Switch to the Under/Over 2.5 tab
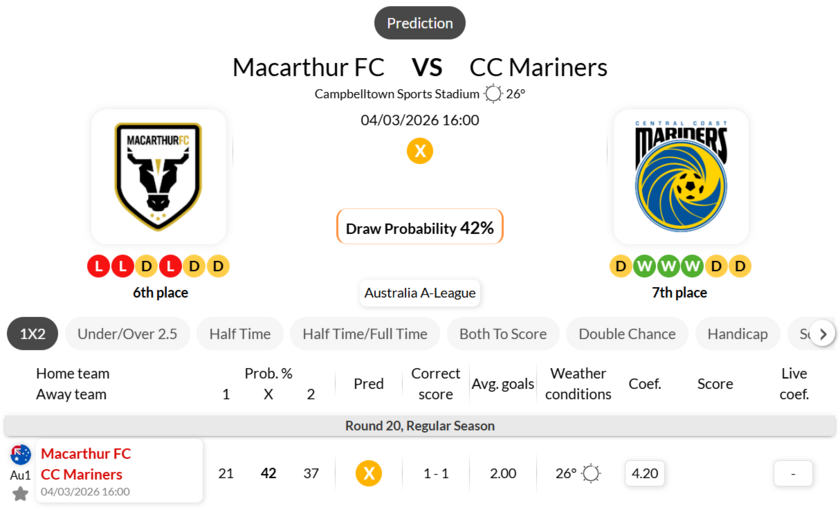Viewport: 840px width, 510px height. point(127,334)
